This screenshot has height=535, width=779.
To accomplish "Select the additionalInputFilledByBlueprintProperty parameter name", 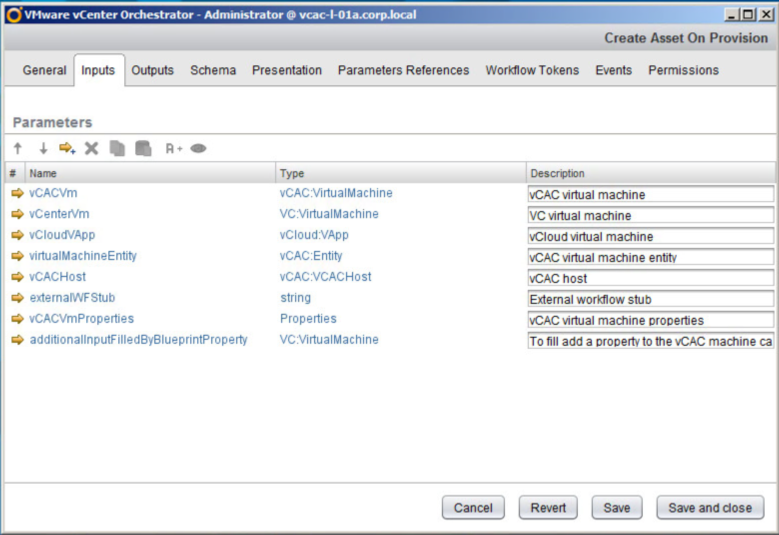I will tap(138, 339).
